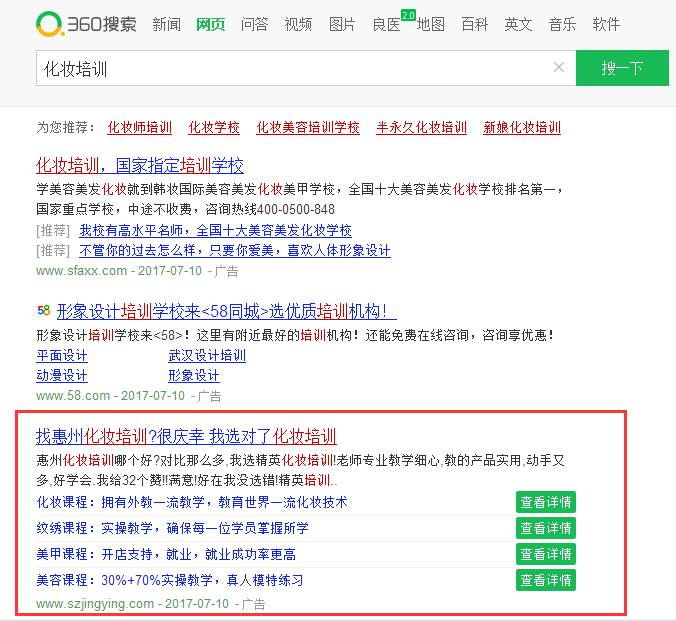Open the 找惠州化妆培训 result title
Image resolution: width=676 pixels, height=621 pixels.
(x=186, y=436)
